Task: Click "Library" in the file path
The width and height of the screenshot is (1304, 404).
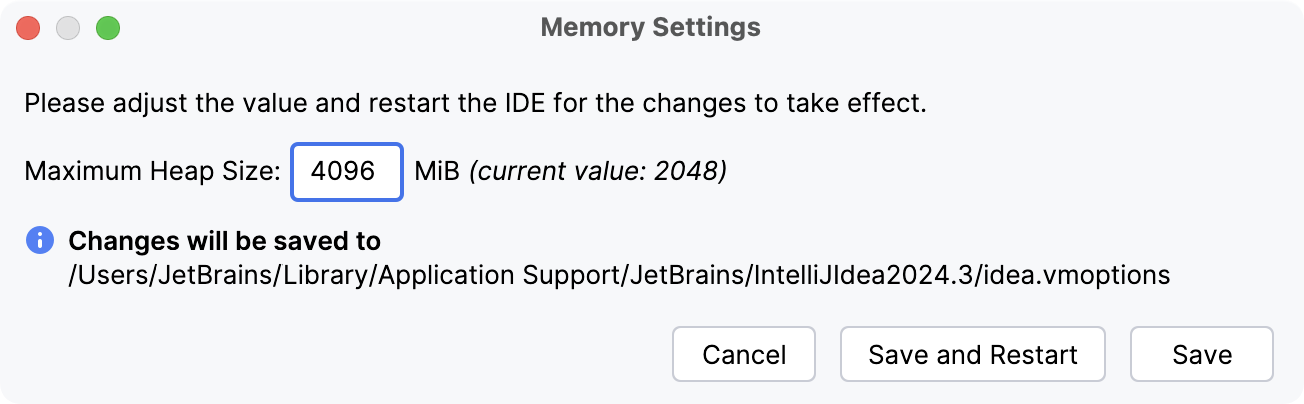Action: [334, 275]
